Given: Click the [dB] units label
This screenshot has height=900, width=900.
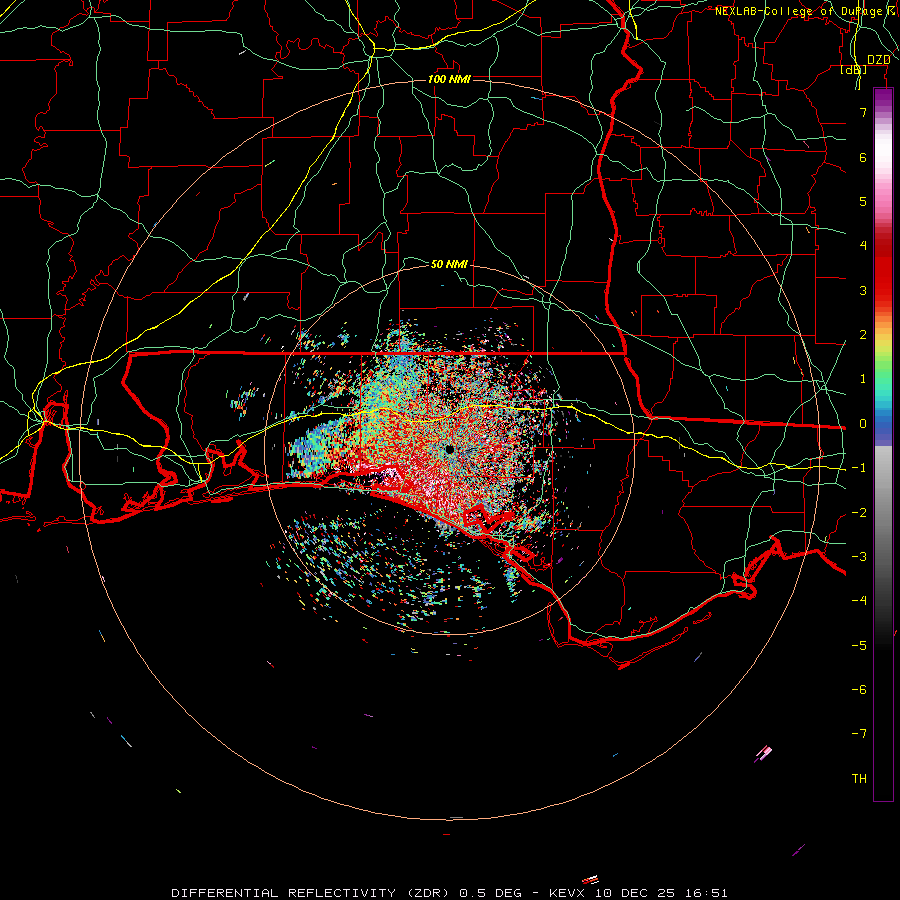Looking at the screenshot, I should (854, 69).
